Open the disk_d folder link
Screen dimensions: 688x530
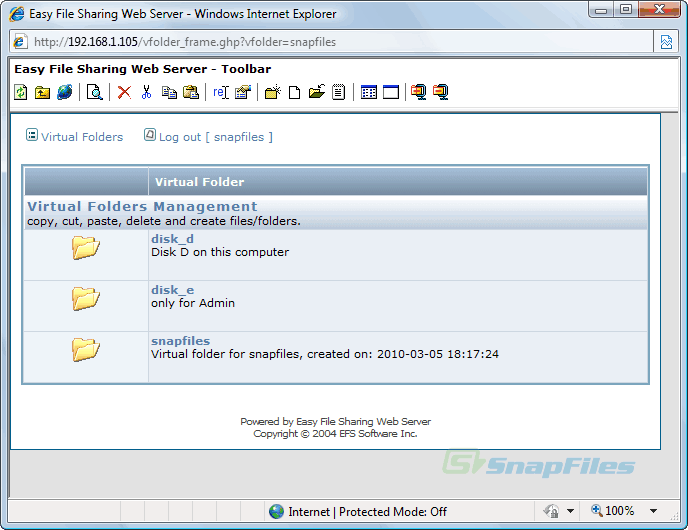coord(172,239)
